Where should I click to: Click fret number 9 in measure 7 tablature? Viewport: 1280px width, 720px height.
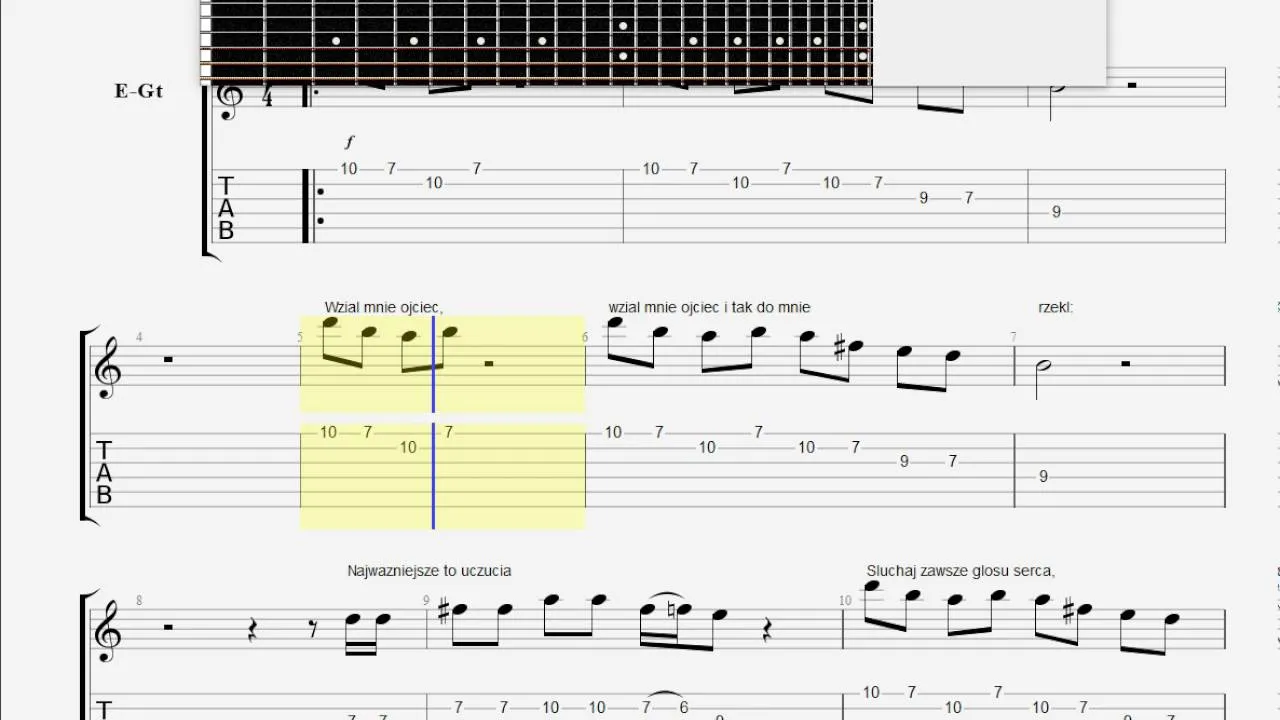click(1043, 477)
